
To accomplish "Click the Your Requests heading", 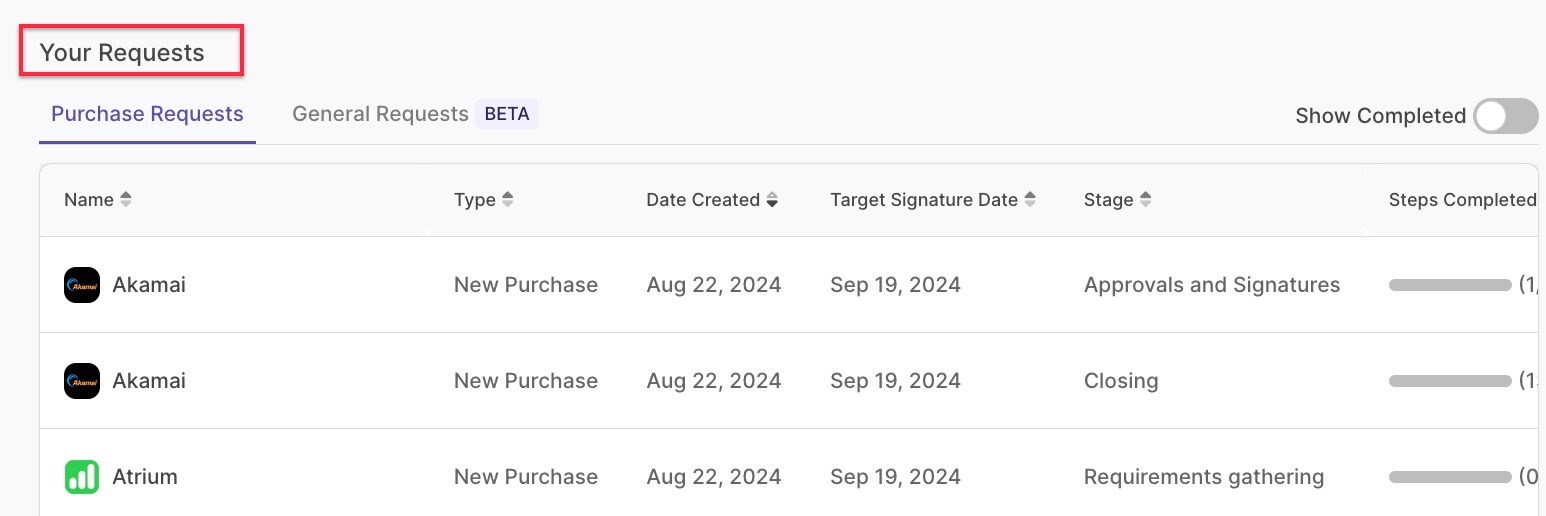I will (x=122, y=53).
